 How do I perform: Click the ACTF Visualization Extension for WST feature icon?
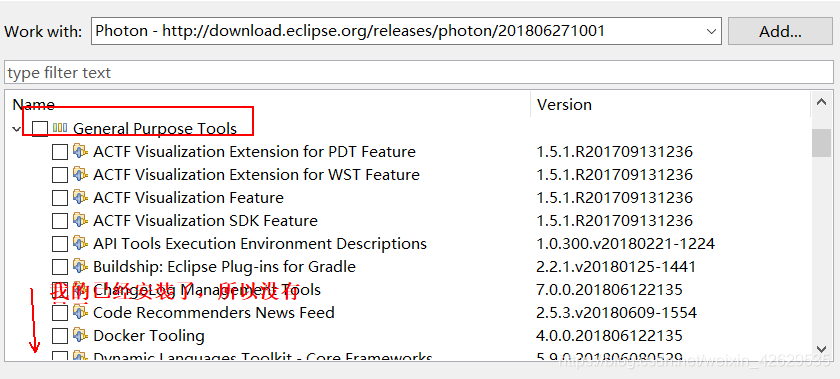coord(80,174)
